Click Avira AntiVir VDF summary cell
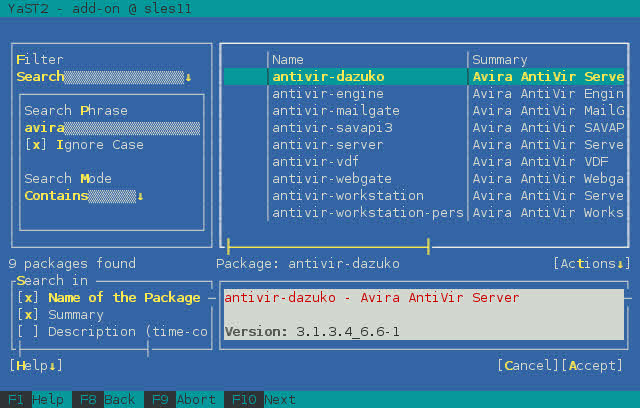Image resolution: width=640 pixels, height=408 pixels. coord(540,162)
